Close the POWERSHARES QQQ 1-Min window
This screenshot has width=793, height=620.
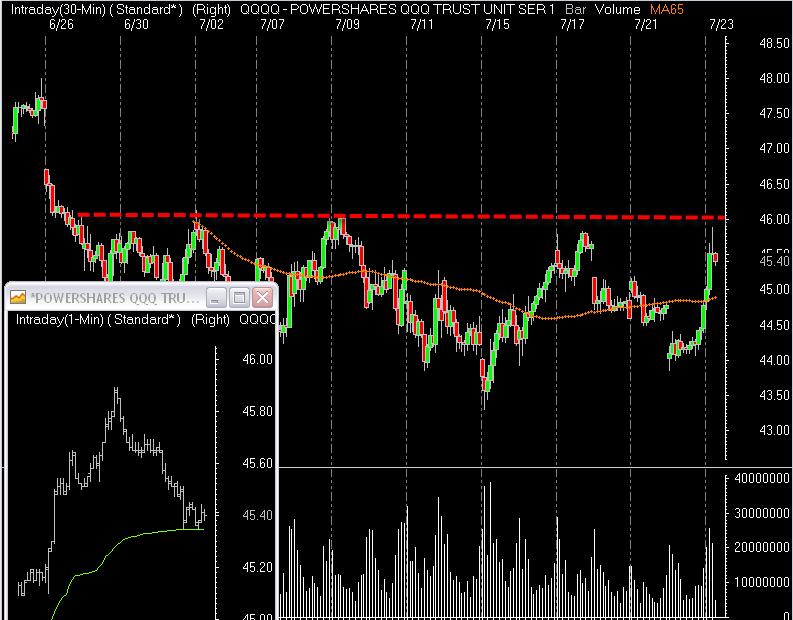[x=262, y=297]
